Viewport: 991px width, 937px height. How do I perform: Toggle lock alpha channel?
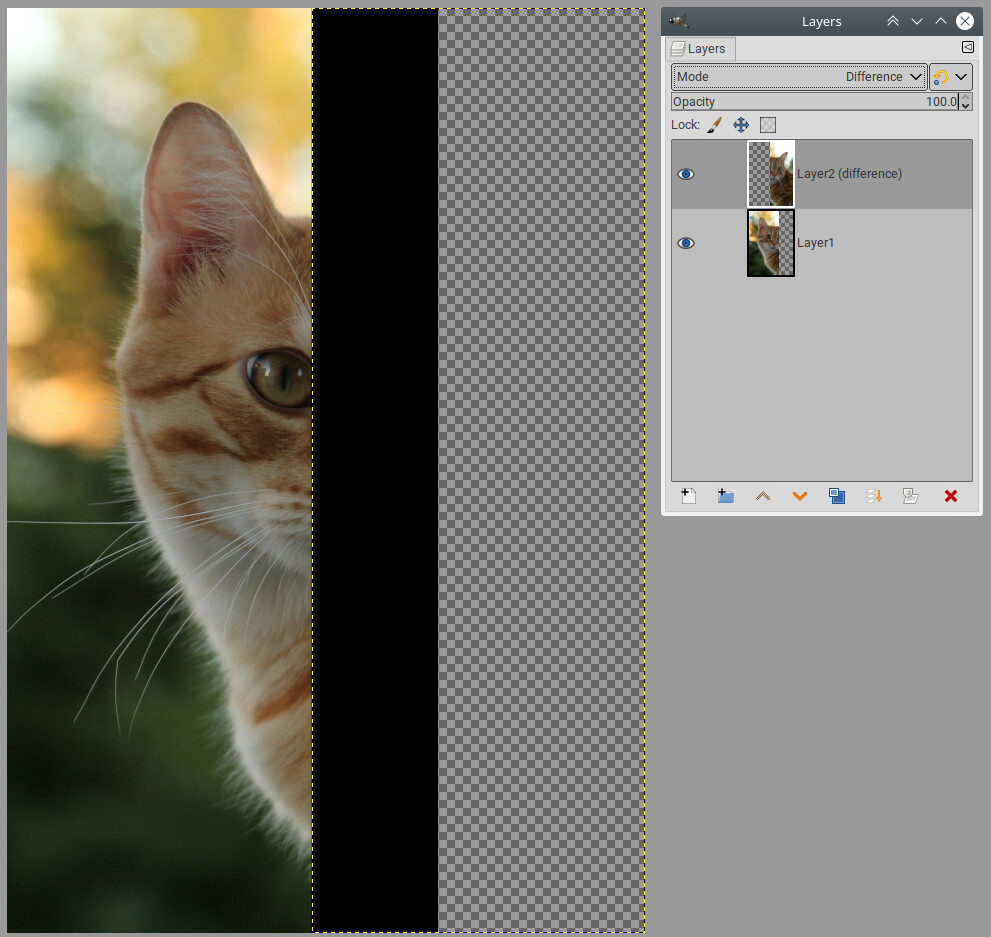(768, 125)
